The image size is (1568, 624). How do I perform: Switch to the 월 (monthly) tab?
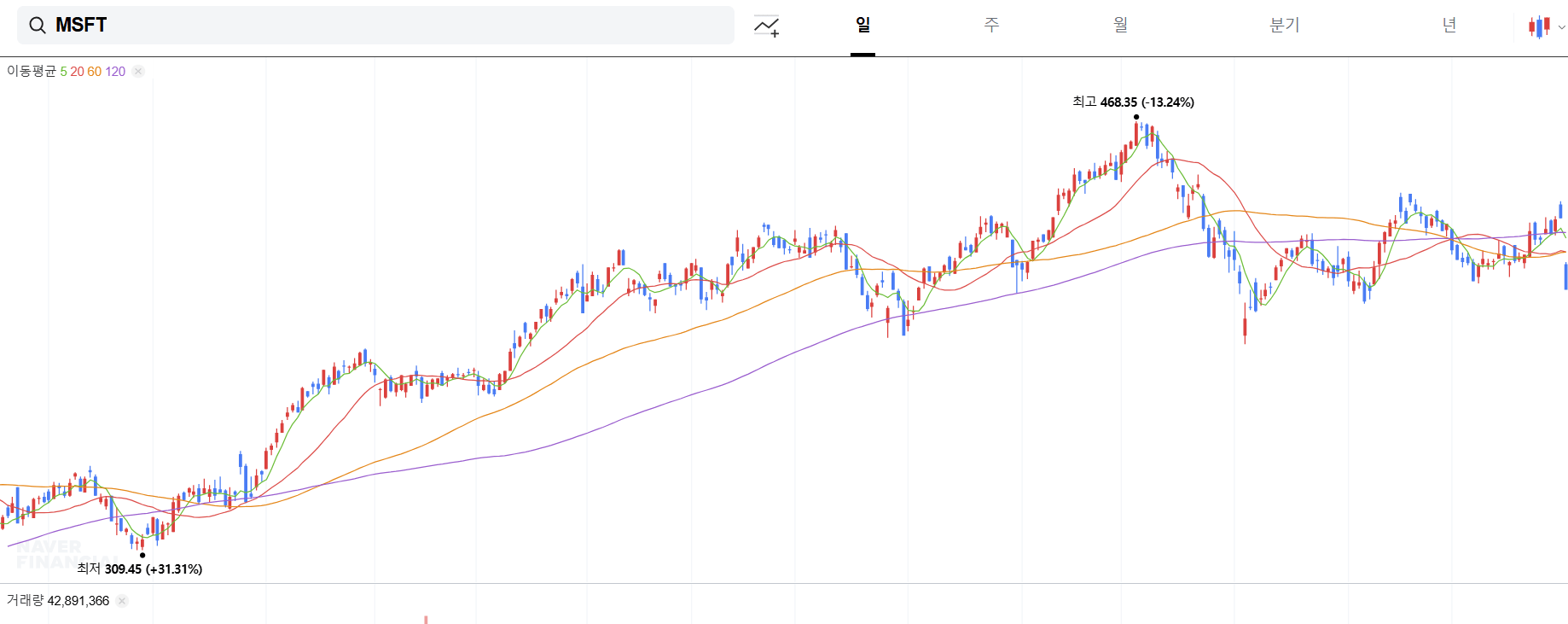[1120, 25]
